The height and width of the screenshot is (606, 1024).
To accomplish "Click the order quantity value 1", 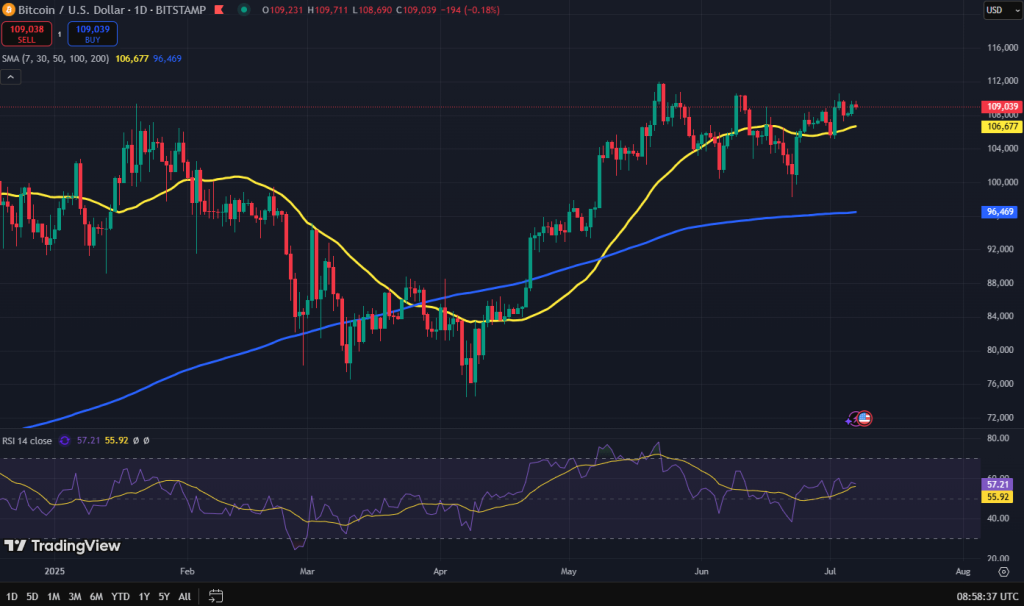I will [x=59, y=34].
